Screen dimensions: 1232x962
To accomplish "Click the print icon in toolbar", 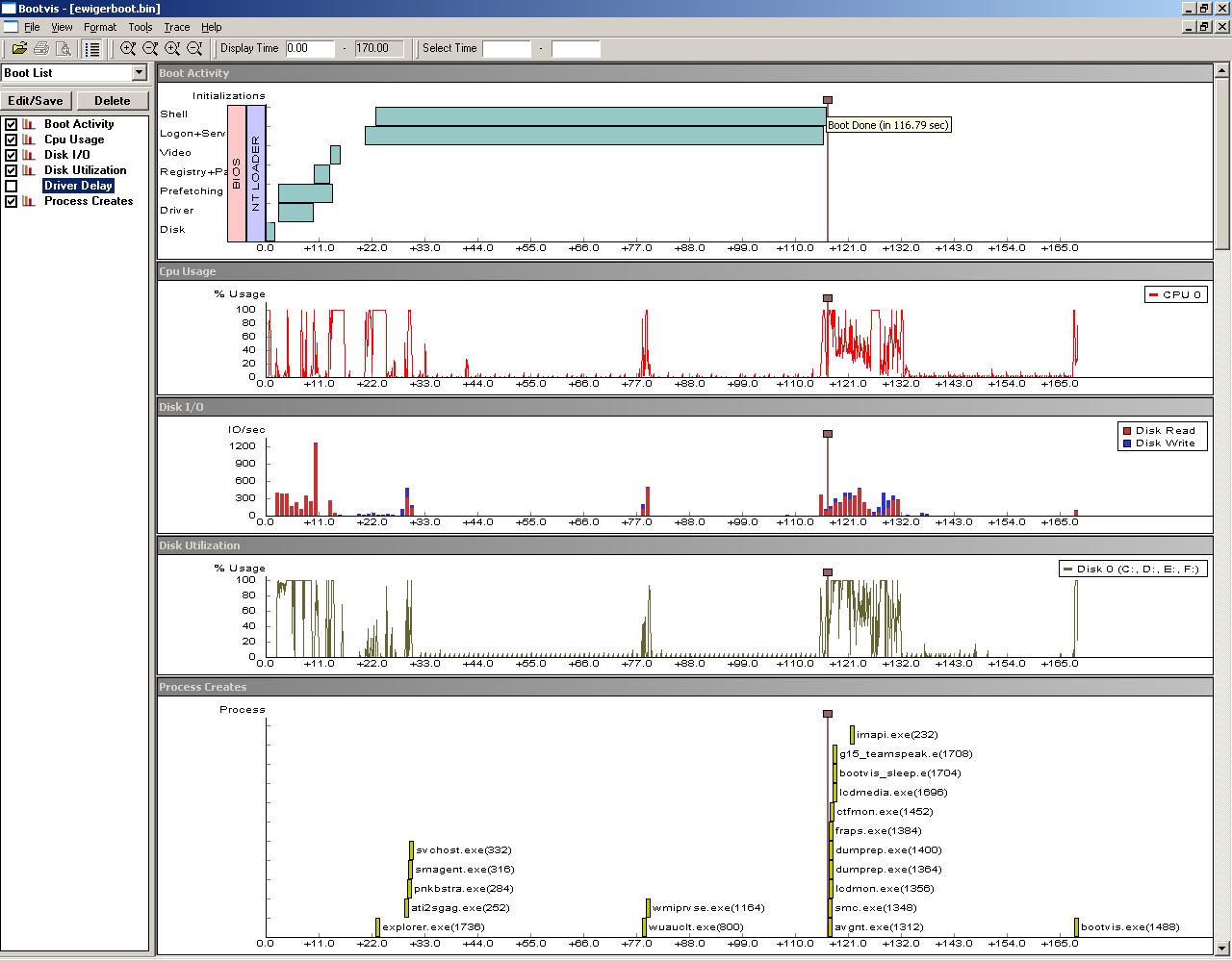I will (41, 48).
